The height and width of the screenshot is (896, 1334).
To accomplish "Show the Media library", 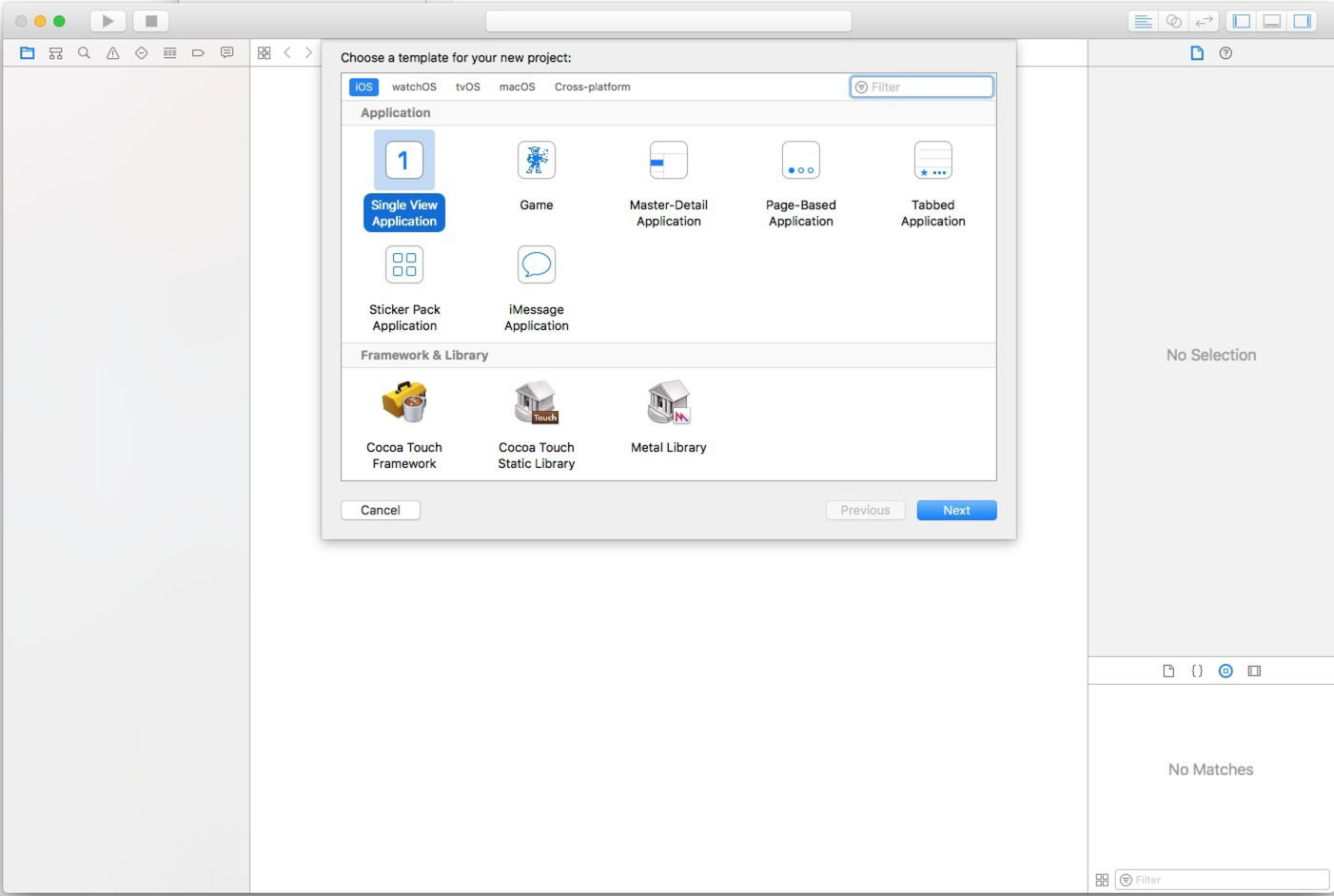I will click(x=1254, y=671).
